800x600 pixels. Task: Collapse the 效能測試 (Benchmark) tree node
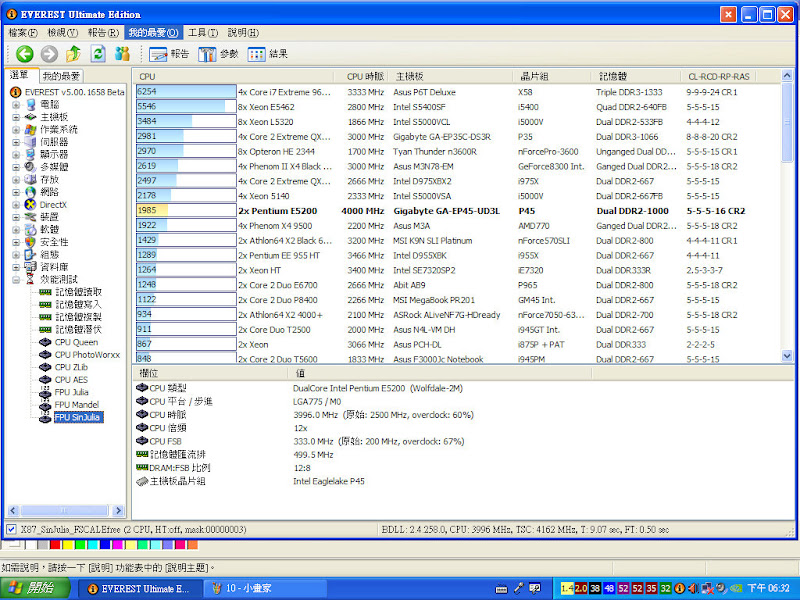(x=16, y=279)
